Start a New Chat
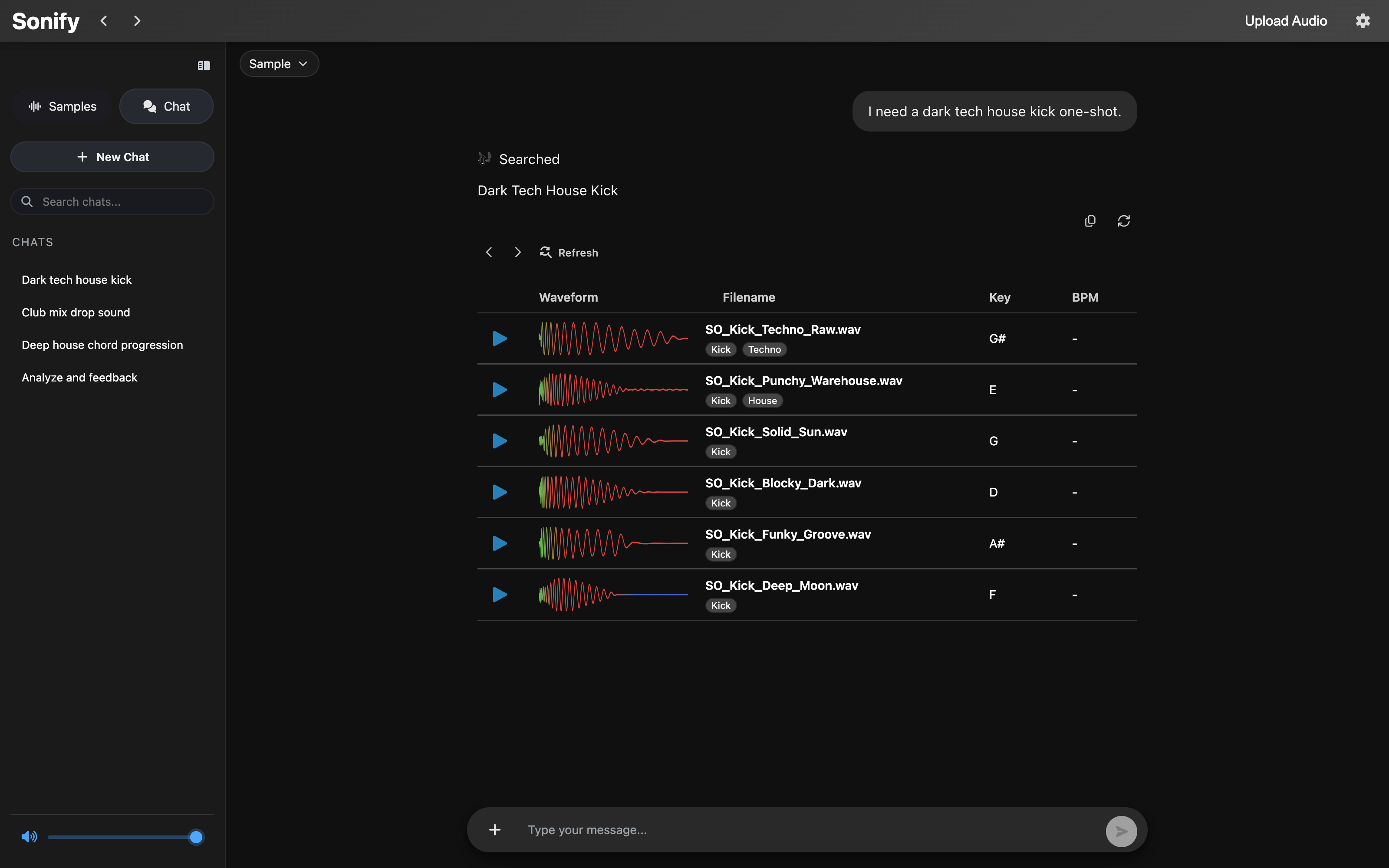The width and height of the screenshot is (1389, 868). [x=112, y=157]
